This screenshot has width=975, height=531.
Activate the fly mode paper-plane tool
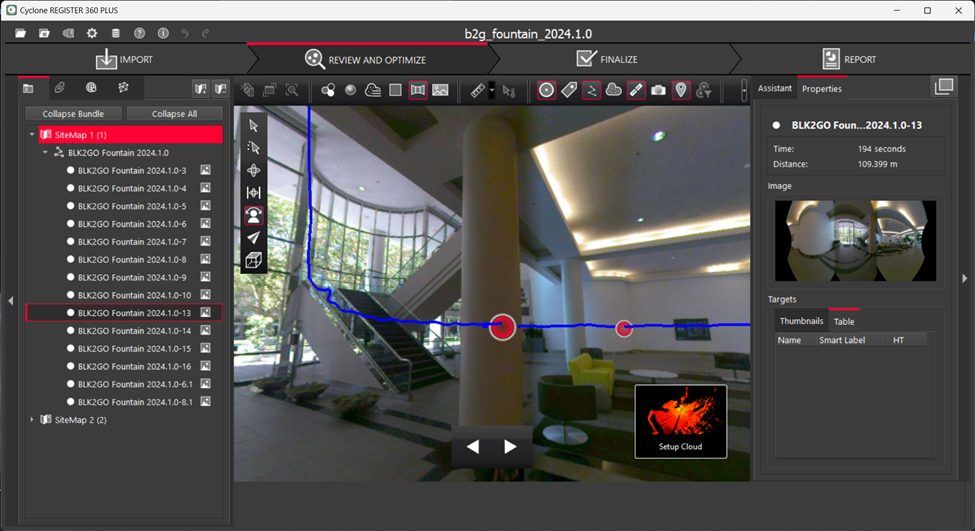(254, 237)
